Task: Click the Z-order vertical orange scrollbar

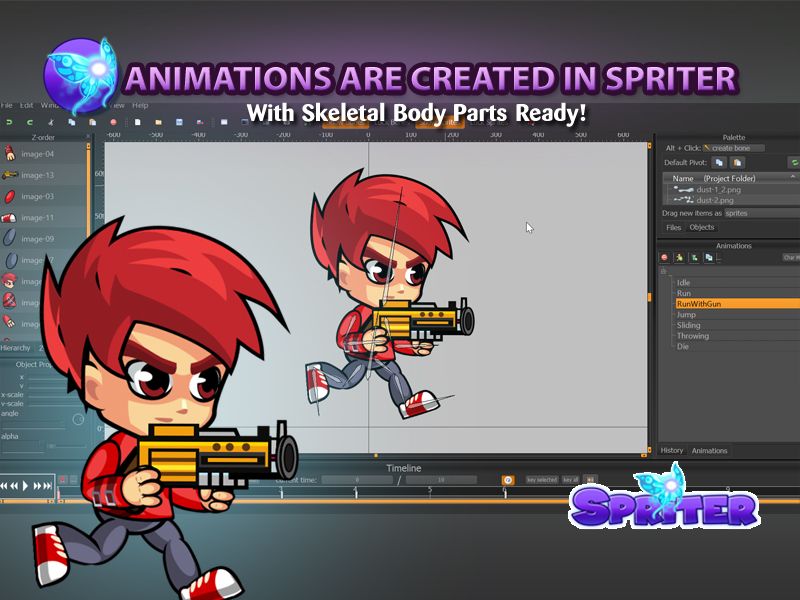Action: [88, 189]
